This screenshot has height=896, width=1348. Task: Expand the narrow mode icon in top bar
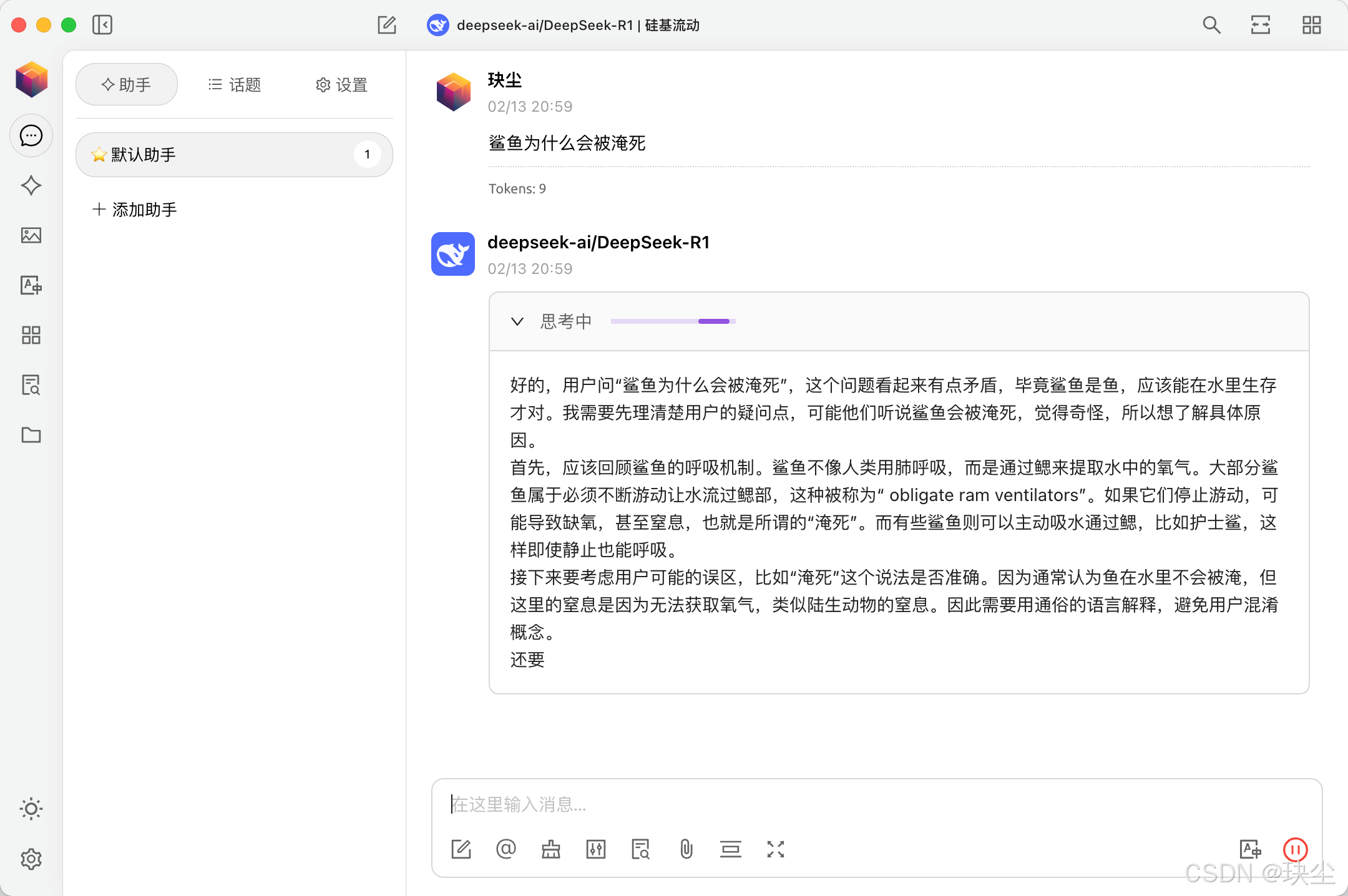[1261, 25]
